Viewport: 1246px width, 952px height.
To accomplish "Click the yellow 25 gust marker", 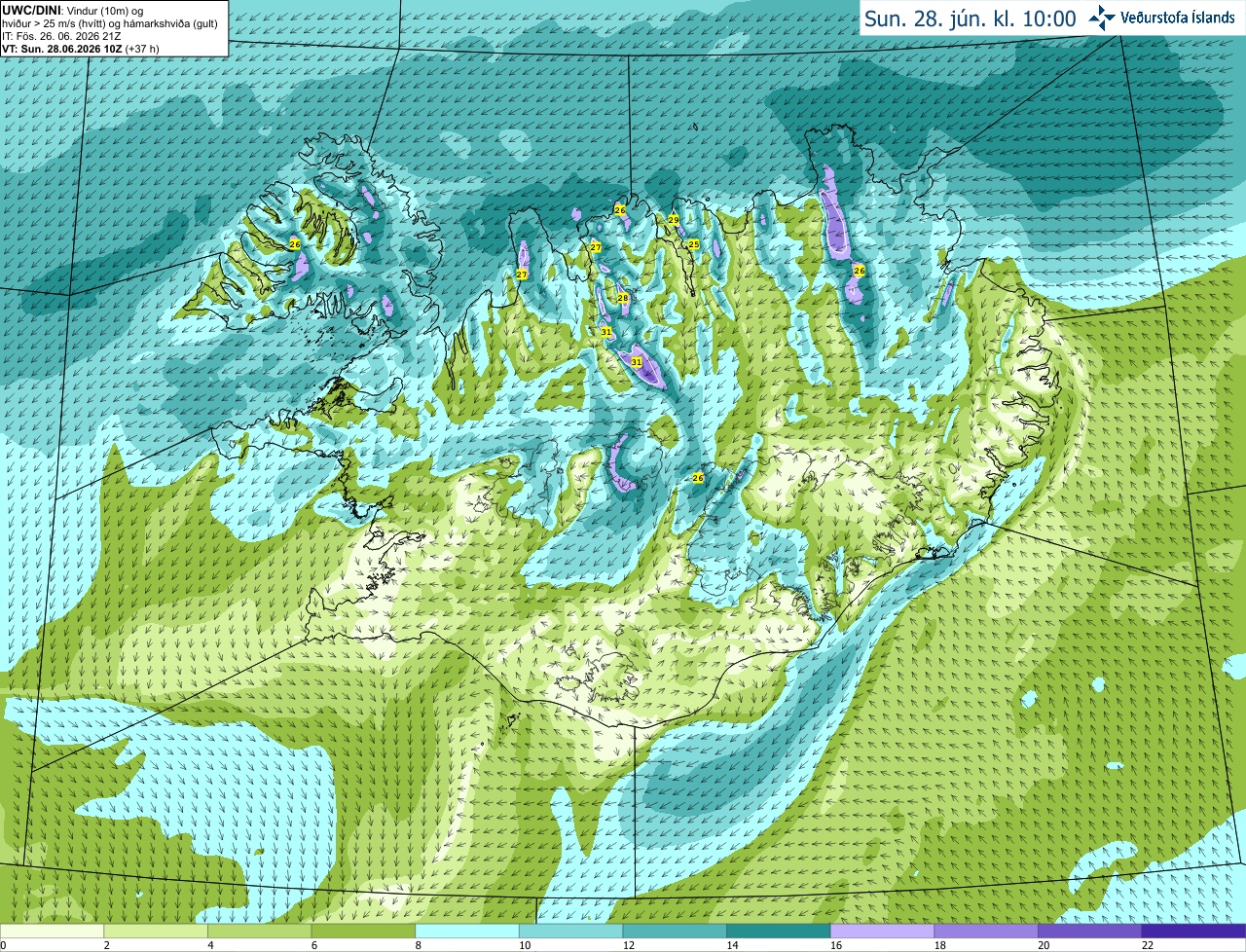I will (694, 244).
